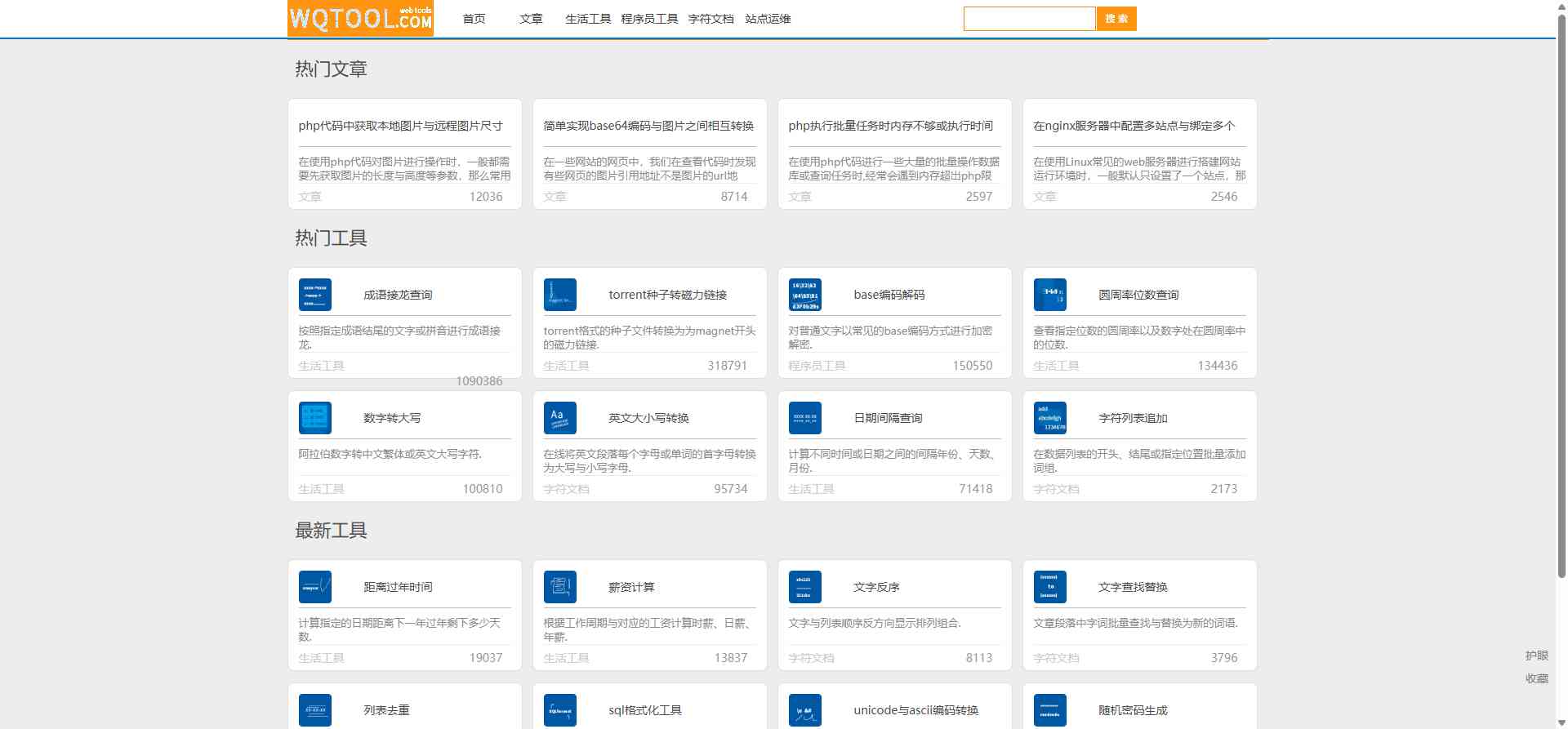Image resolution: width=1568 pixels, height=729 pixels.
Task: Click the 成语接龙查询 tool icon
Action: pos(314,295)
